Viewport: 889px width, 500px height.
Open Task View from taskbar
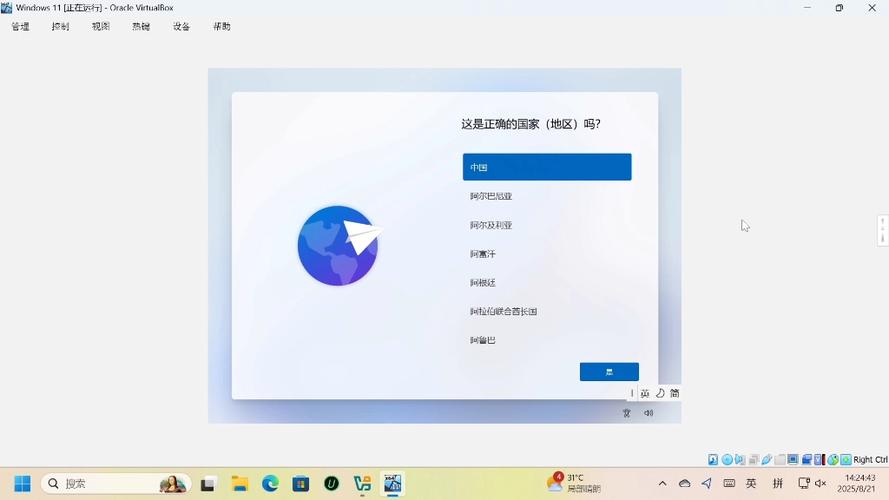[208, 484]
